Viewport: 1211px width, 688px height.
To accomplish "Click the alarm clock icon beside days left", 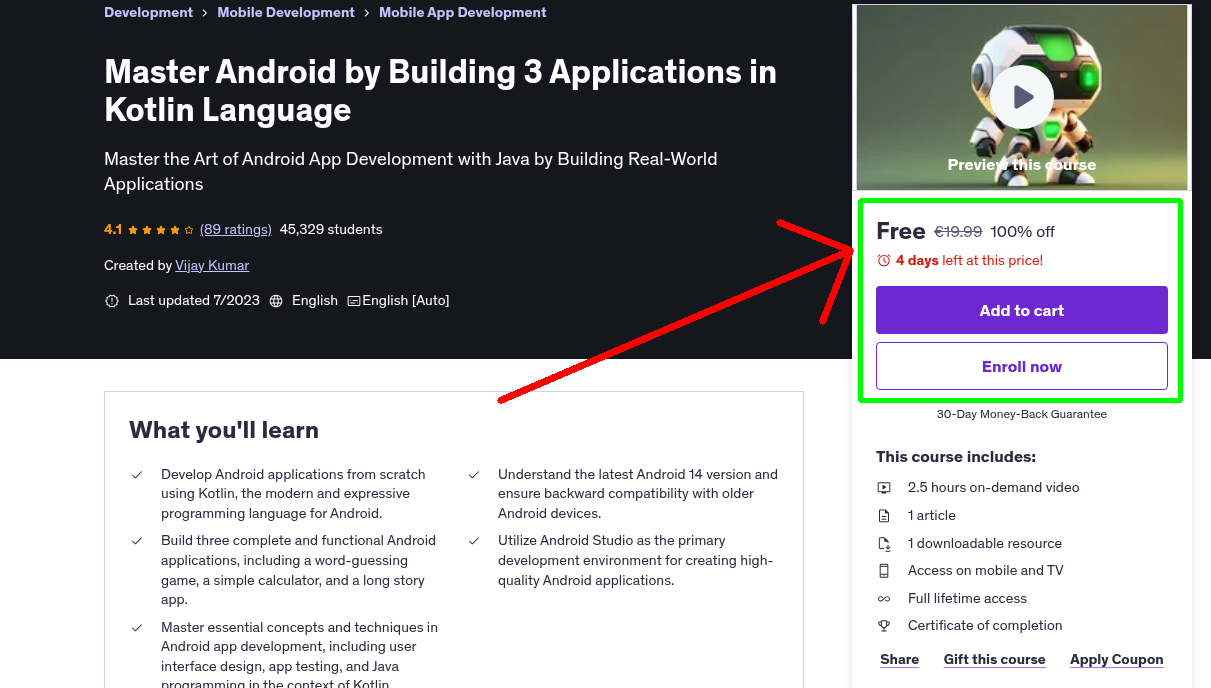I will (884, 260).
